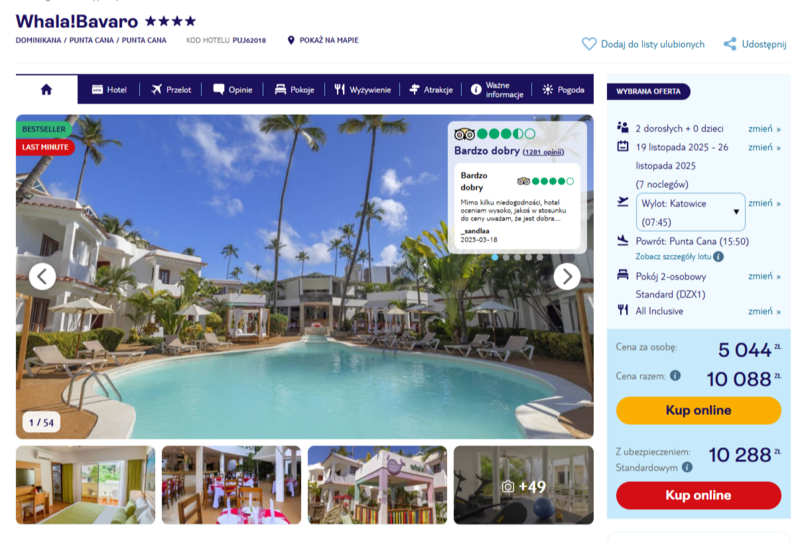Screen dimensions: 800x543
Task: Open the Pogoda weather tab
Action: pyautogui.click(x=563, y=90)
